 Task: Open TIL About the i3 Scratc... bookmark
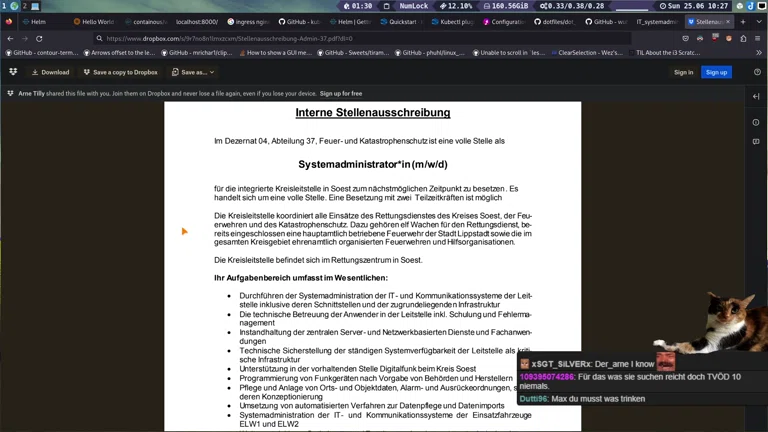click(x=664, y=52)
